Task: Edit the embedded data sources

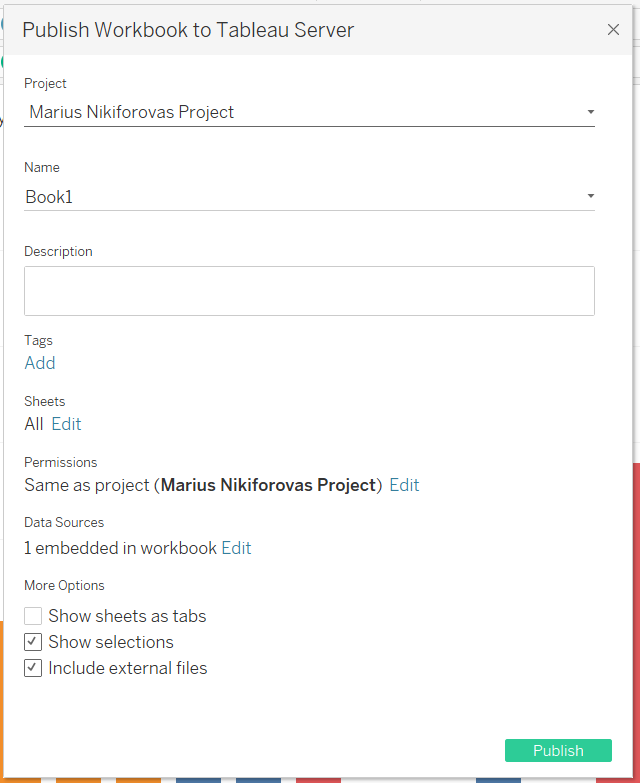Action: pos(236,548)
